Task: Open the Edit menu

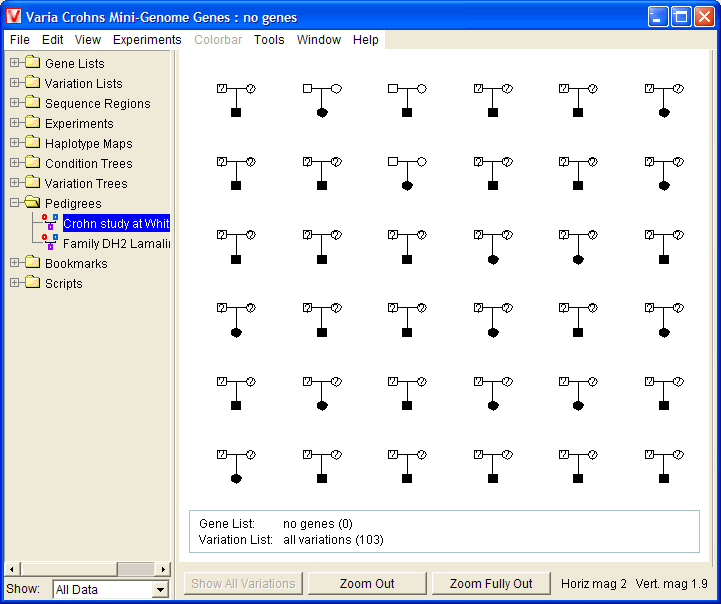Action: click(52, 40)
